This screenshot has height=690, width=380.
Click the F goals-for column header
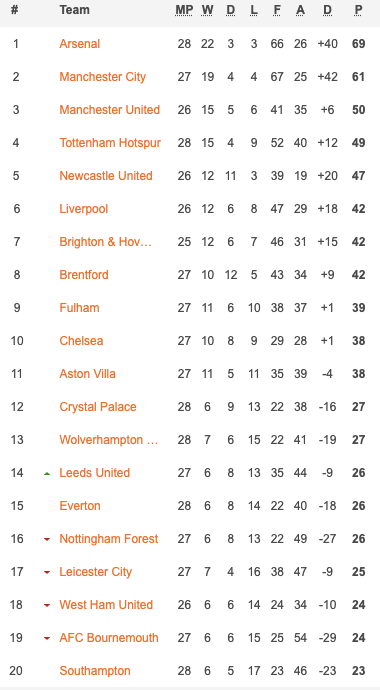click(x=277, y=10)
